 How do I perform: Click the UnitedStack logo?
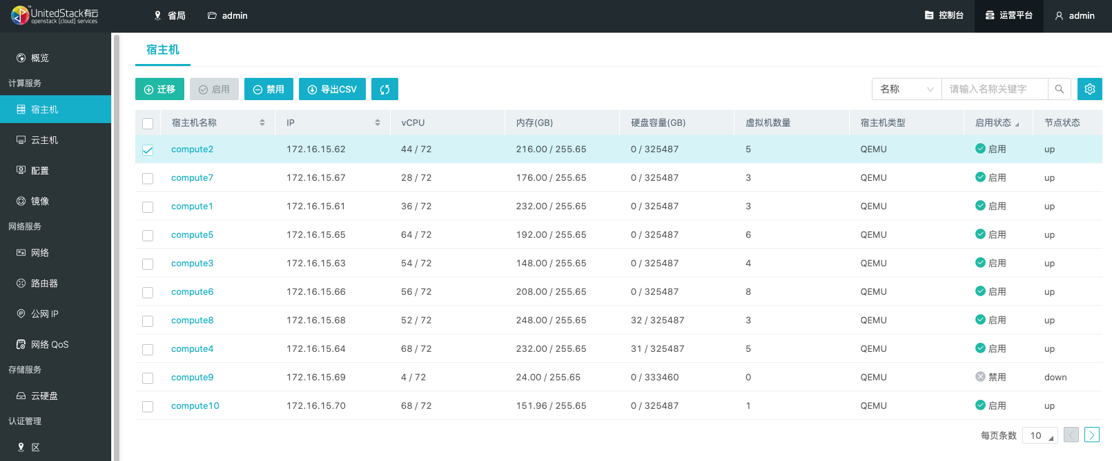55,15
